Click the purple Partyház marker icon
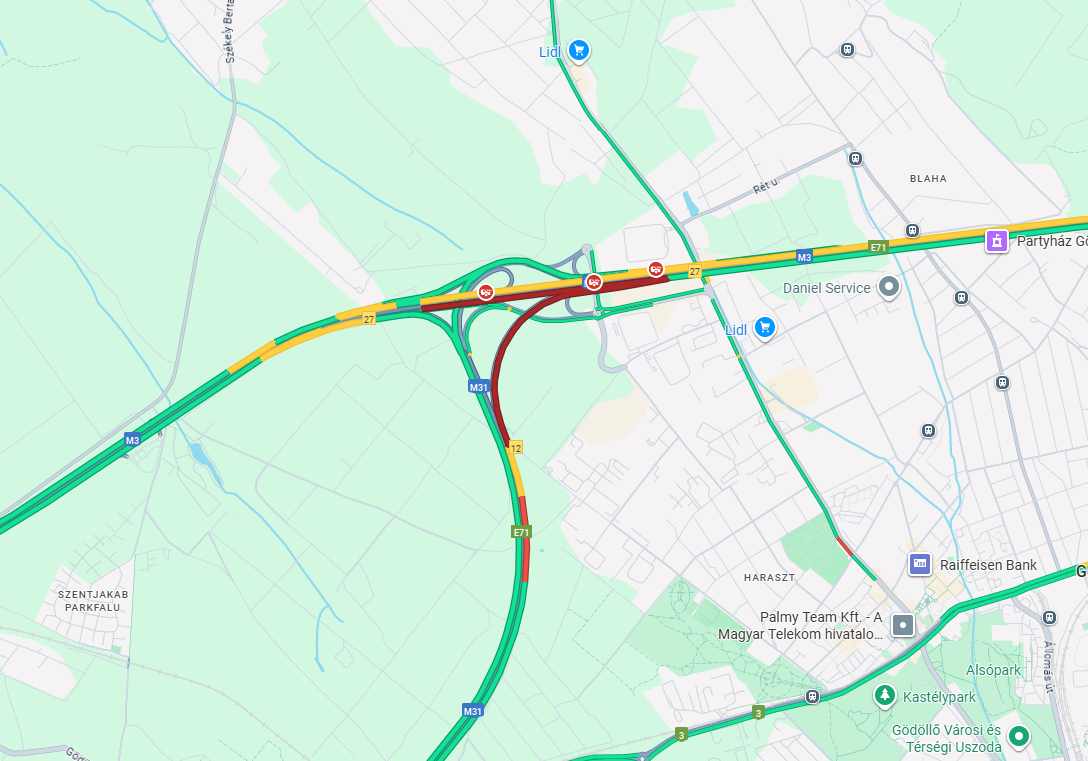This screenshot has height=761, width=1088. point(996,241)
